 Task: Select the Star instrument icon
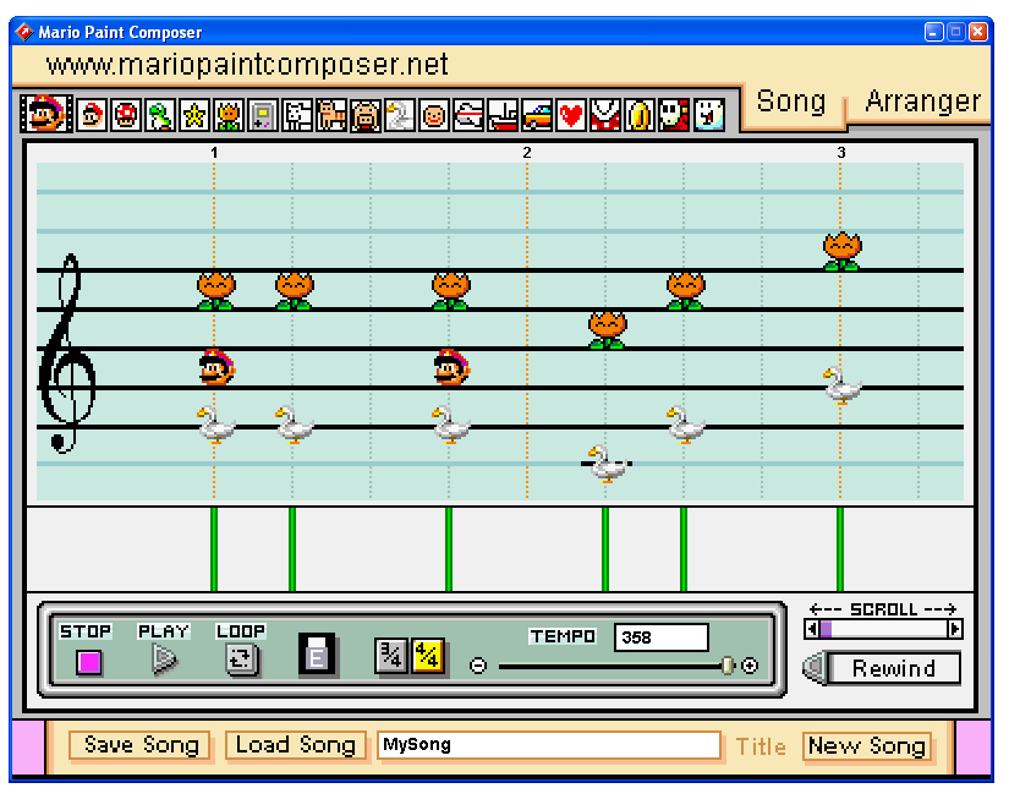point(194,116)
